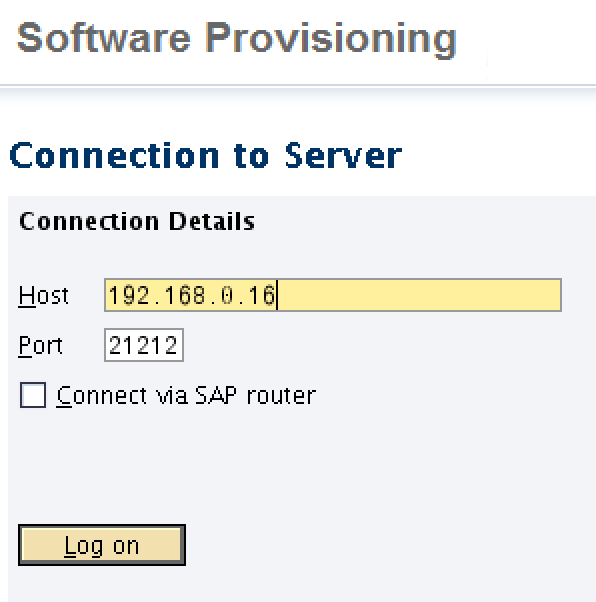
Task: Click the word "Details" in group heading
Action: [212, 221]
